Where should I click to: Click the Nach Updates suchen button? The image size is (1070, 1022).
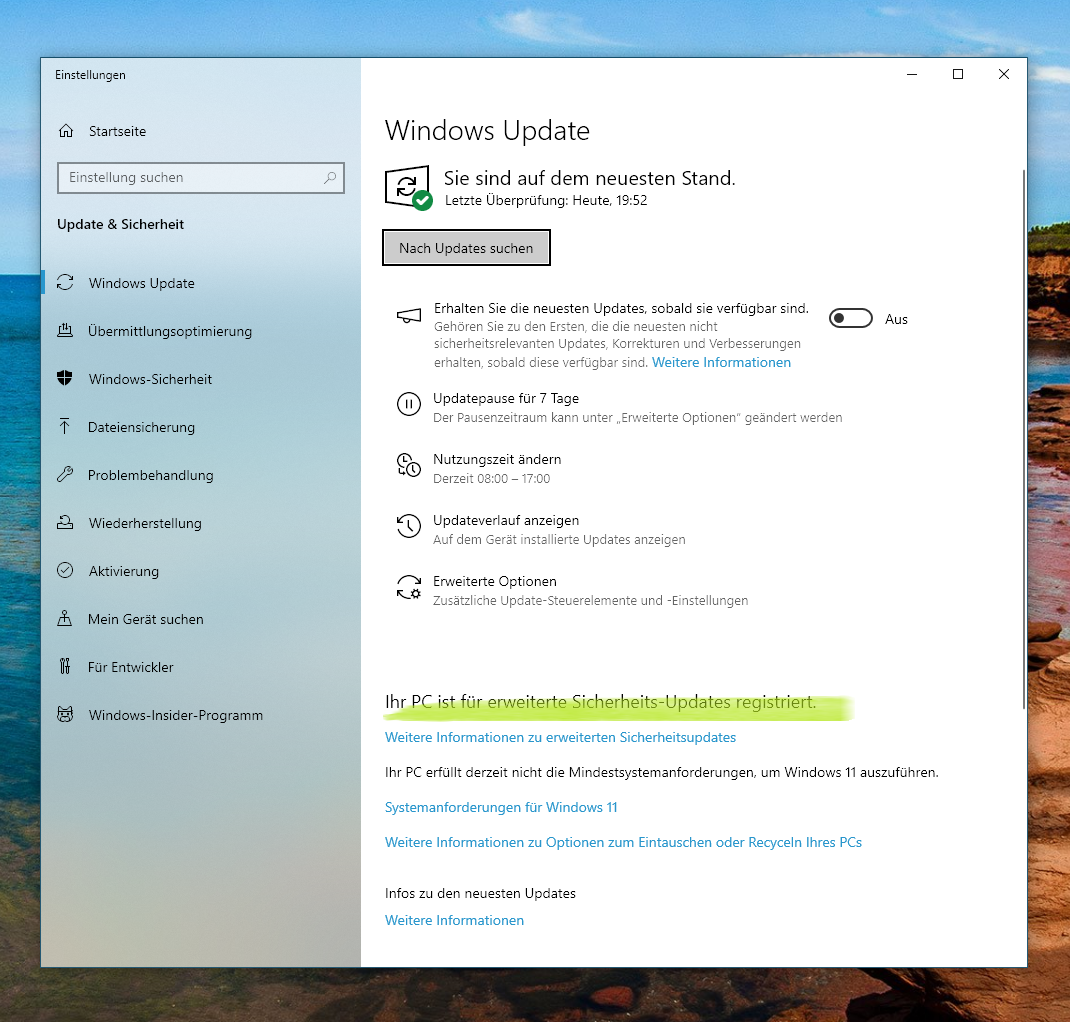466,248
